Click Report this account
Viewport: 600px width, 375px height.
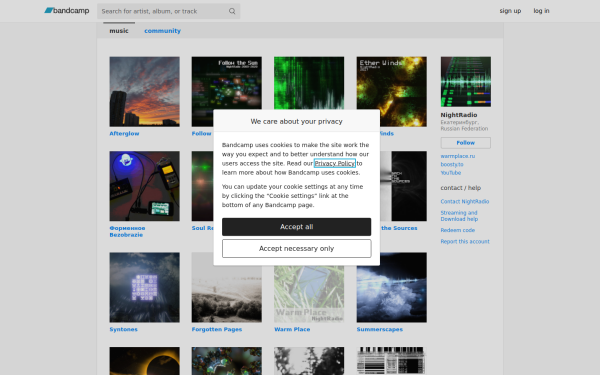tap(465, 241)
